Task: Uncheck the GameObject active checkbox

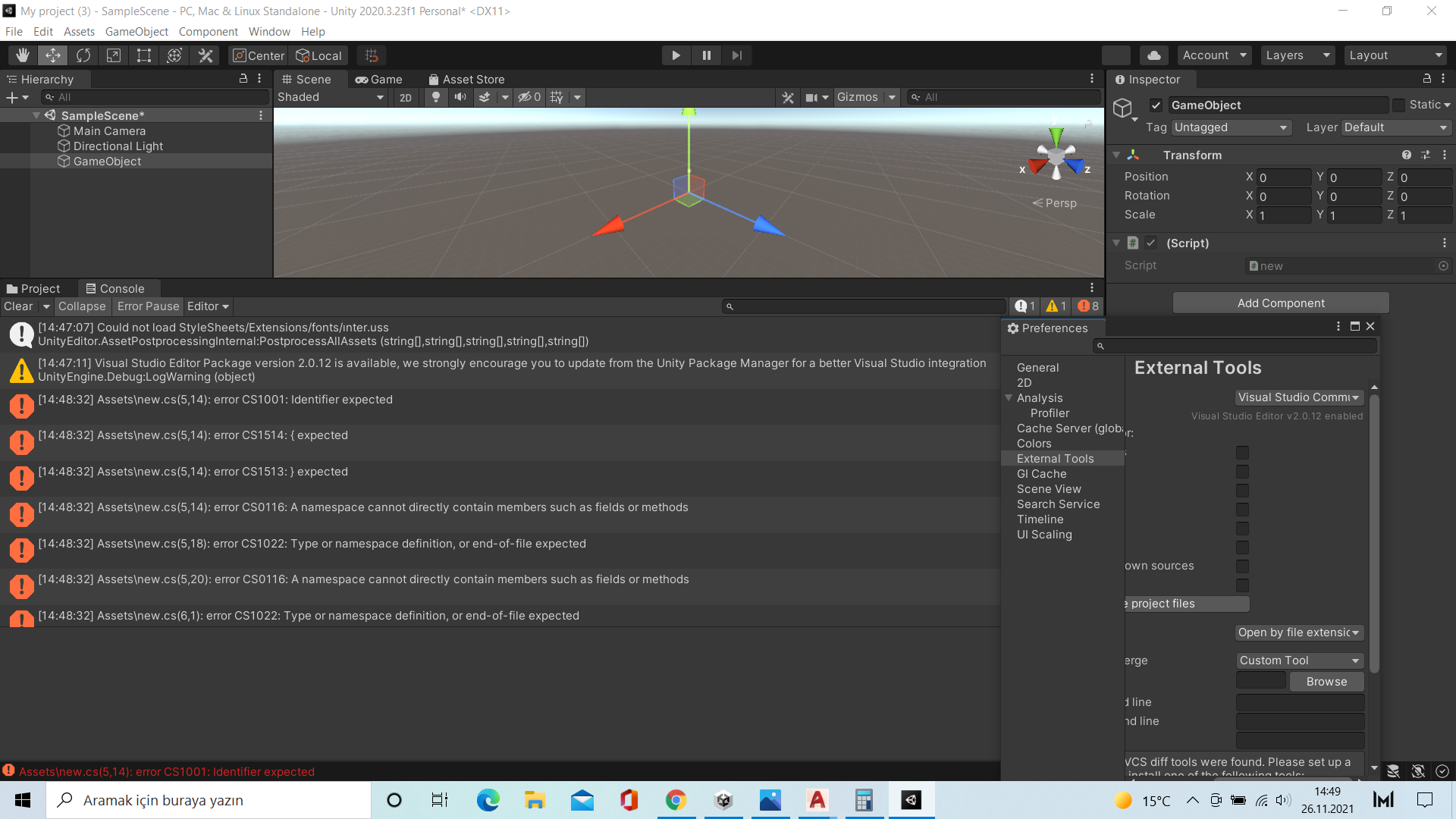Action: (1156, 105)
